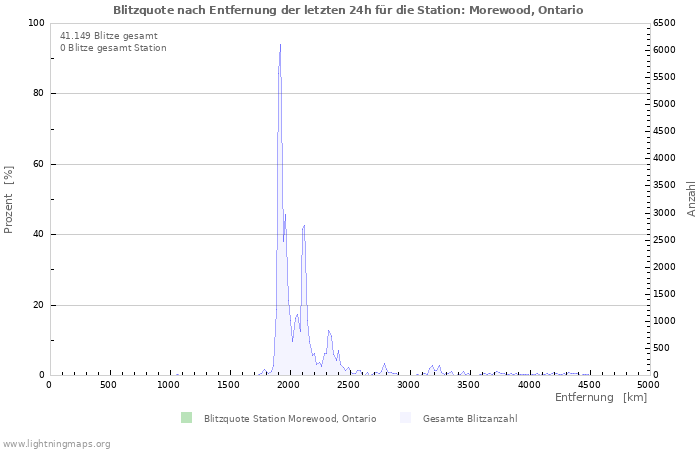Click the 2000 tick on the distance axis
The image size is (700, 450).
coord(288,384)
